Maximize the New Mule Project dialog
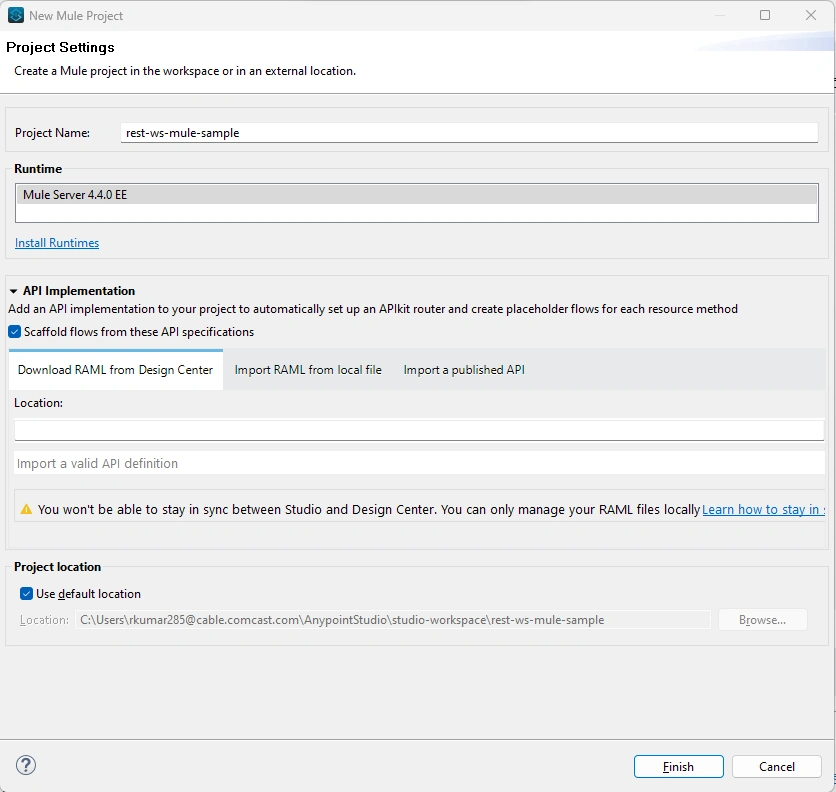The height and width of the screenshot is (792, 836). [x=765, y=15]
